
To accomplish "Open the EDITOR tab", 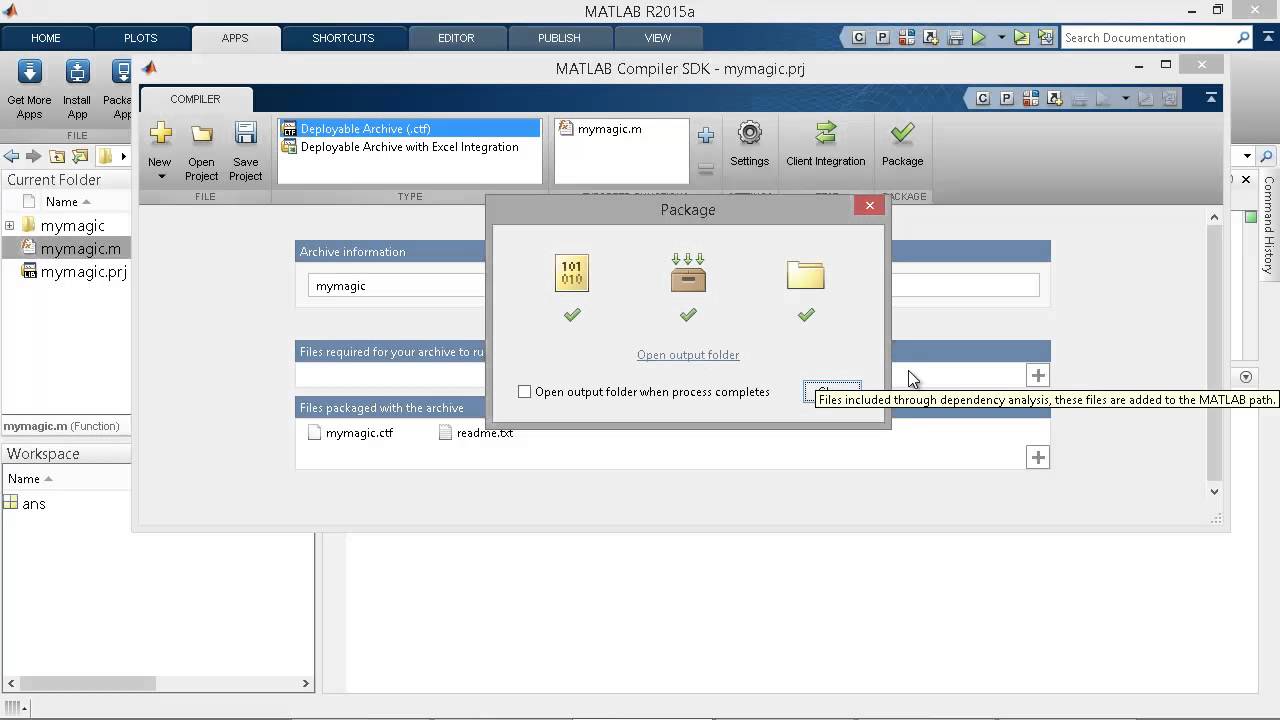I will coord(456,38).
